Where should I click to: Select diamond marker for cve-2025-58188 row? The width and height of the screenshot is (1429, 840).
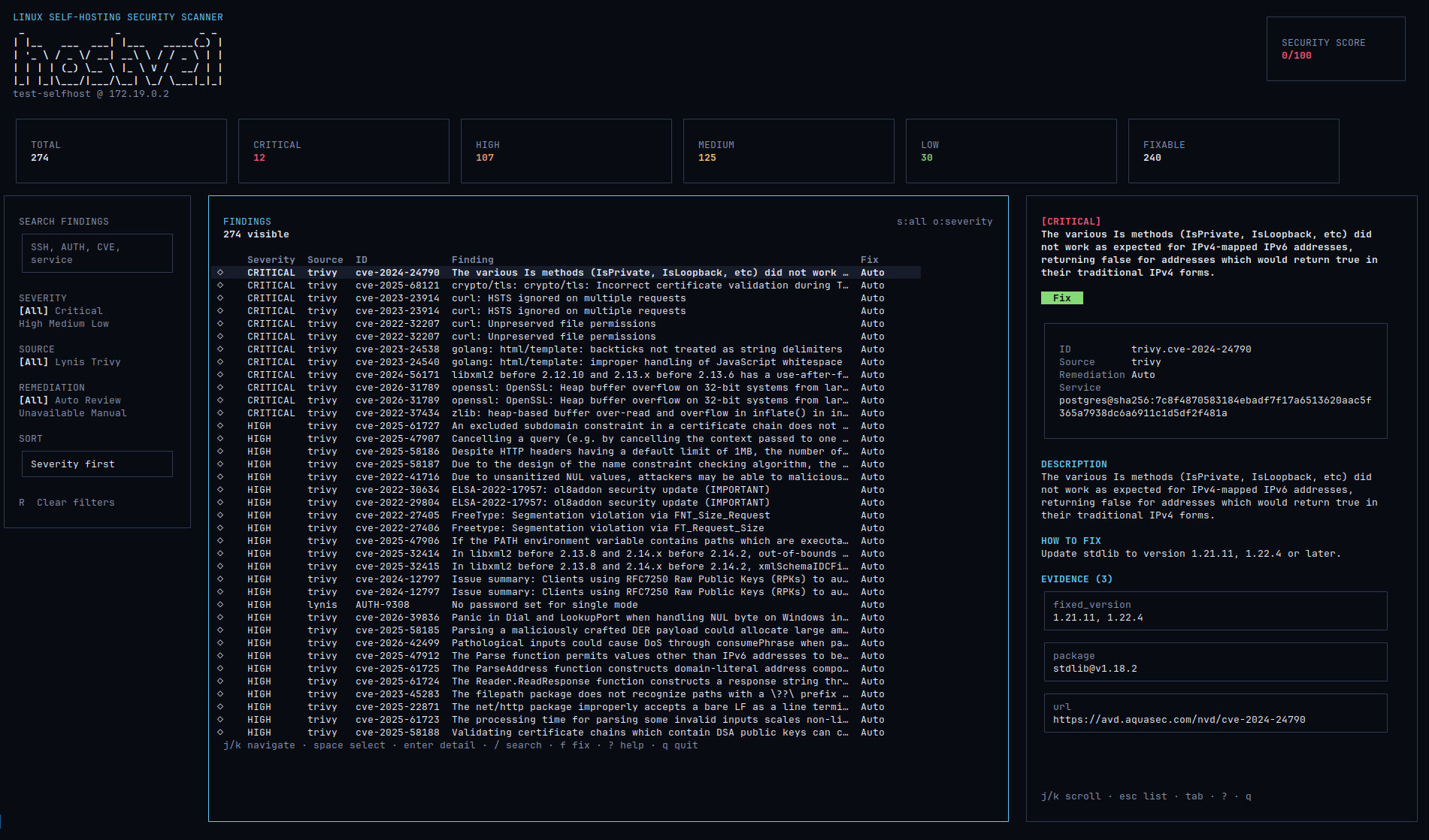pyautogui.click(x=220, y=733)
